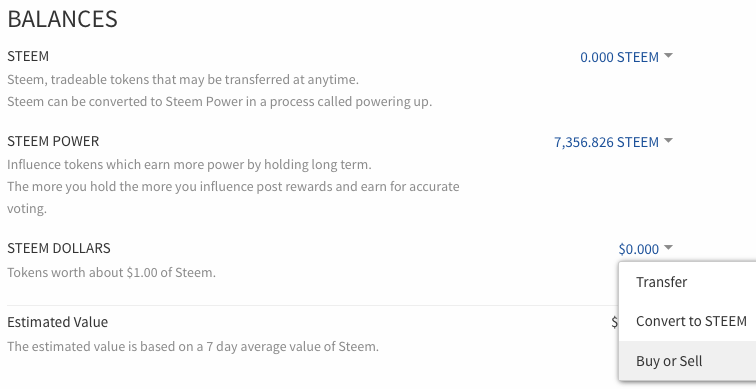Screen dimensions: 756x389
Task: Click the 'Influence tokens' description line
Action: click(x=189, y=165)
